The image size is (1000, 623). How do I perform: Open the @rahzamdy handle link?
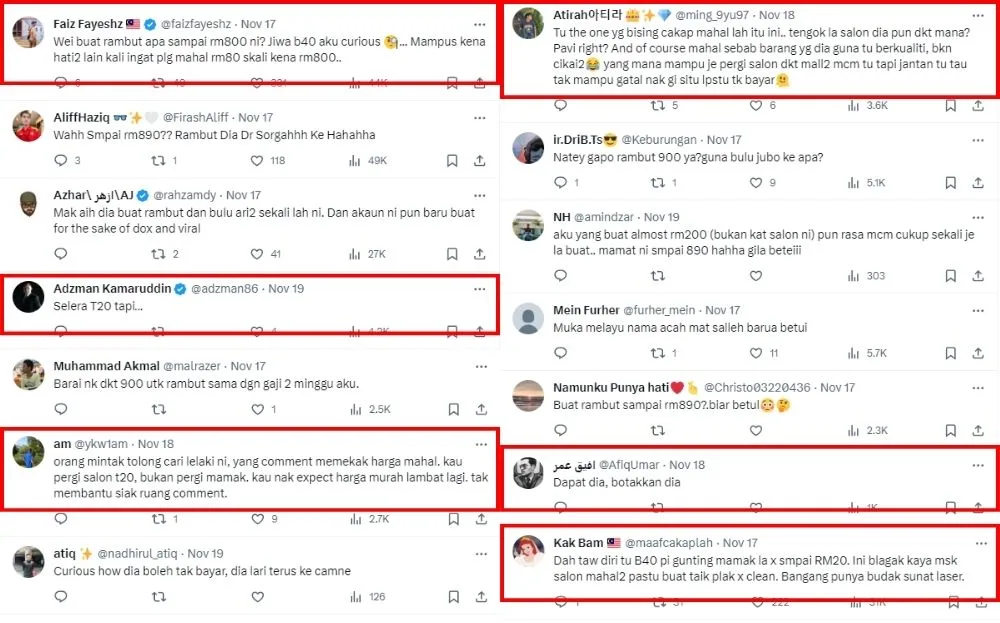185,195
